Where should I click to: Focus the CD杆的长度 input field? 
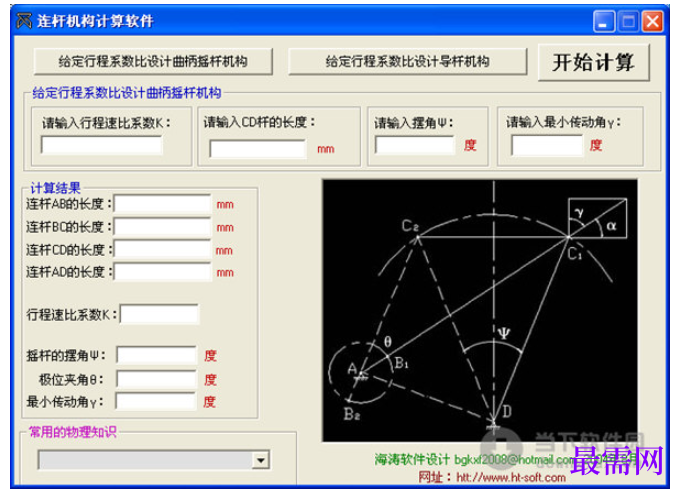tap(257, 148)
